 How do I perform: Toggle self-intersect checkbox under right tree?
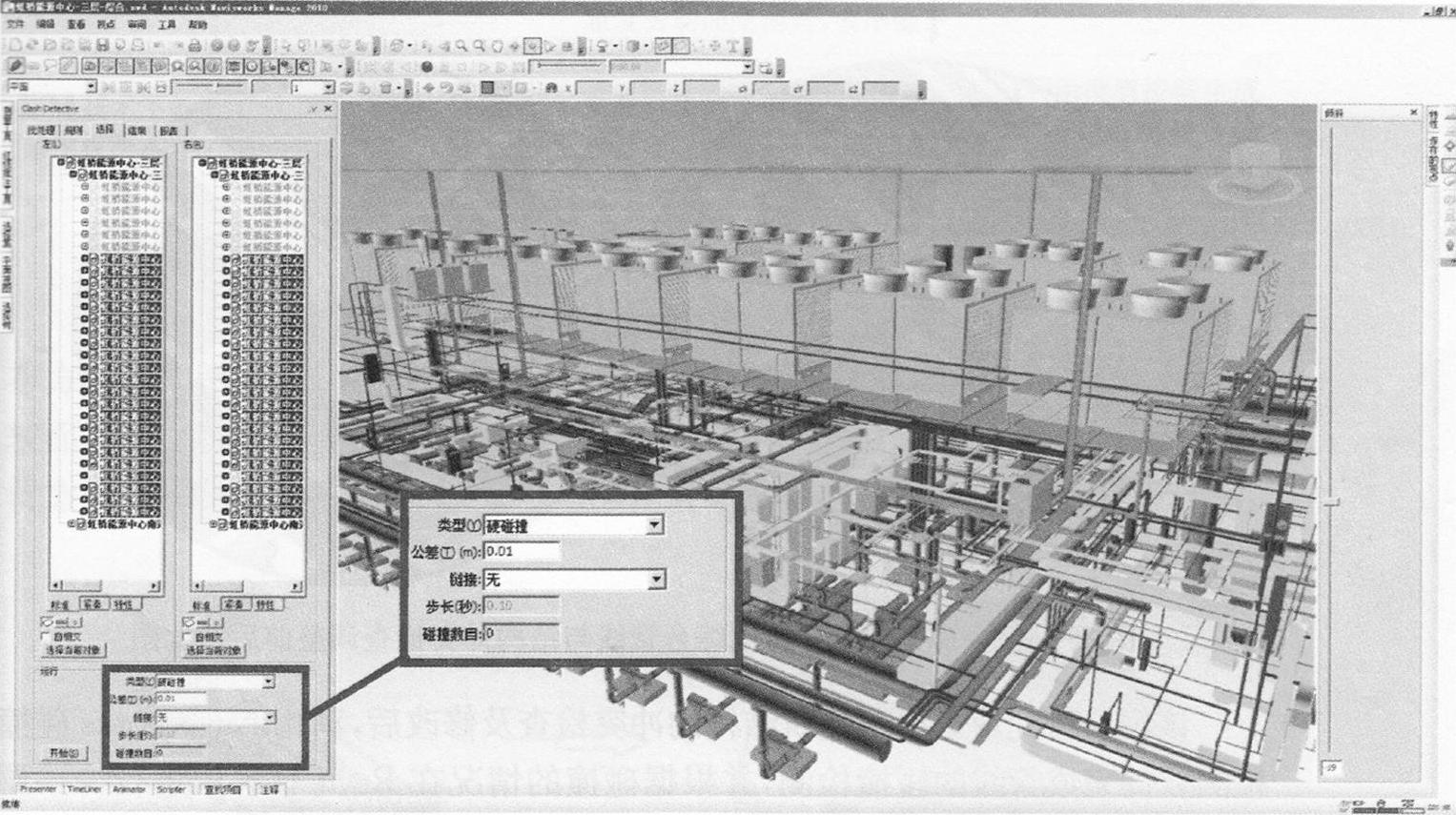(187, 636)
